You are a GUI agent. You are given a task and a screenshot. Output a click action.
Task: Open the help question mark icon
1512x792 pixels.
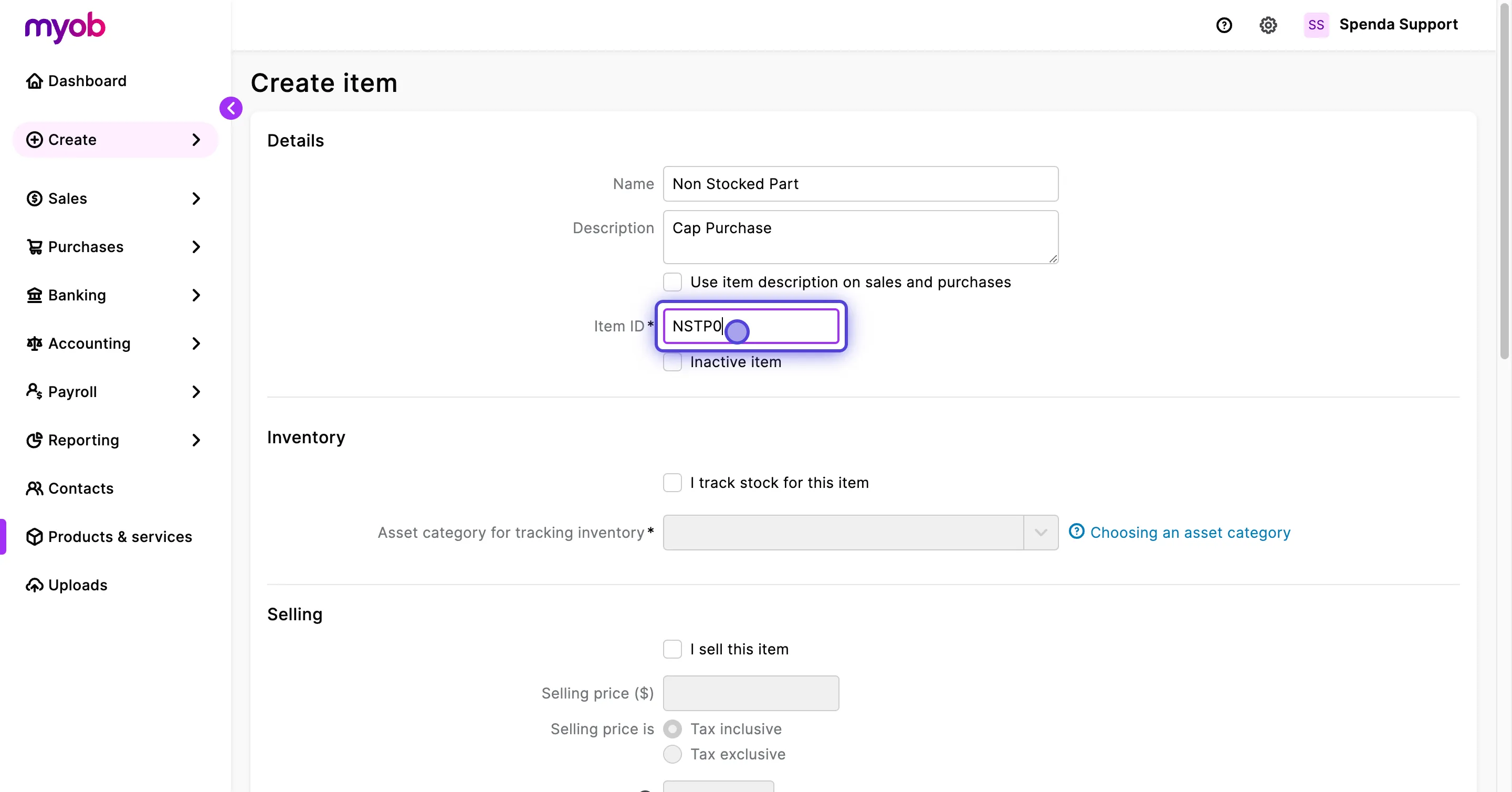1224,25
